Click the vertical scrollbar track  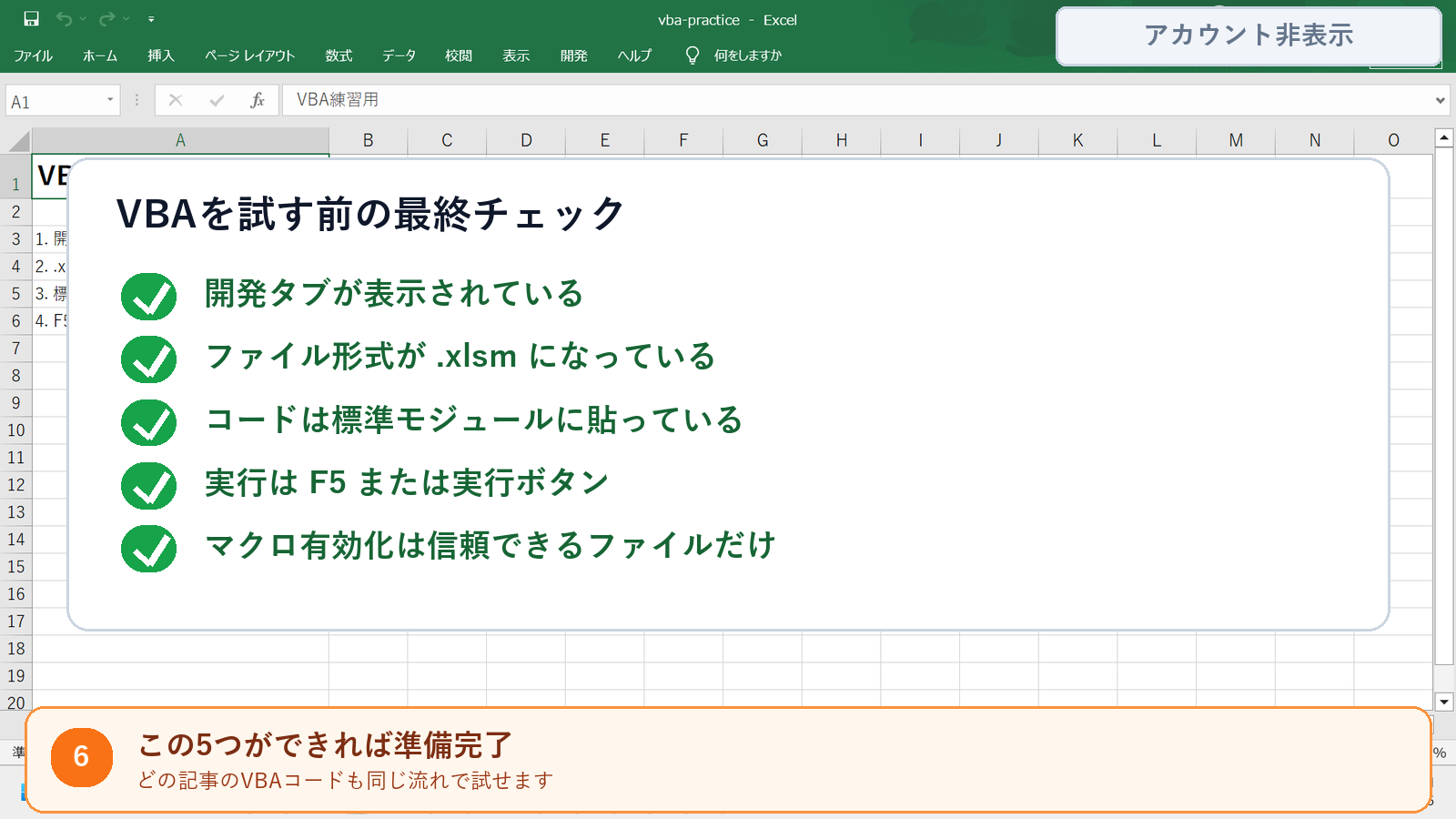[x=1444, y=678]
